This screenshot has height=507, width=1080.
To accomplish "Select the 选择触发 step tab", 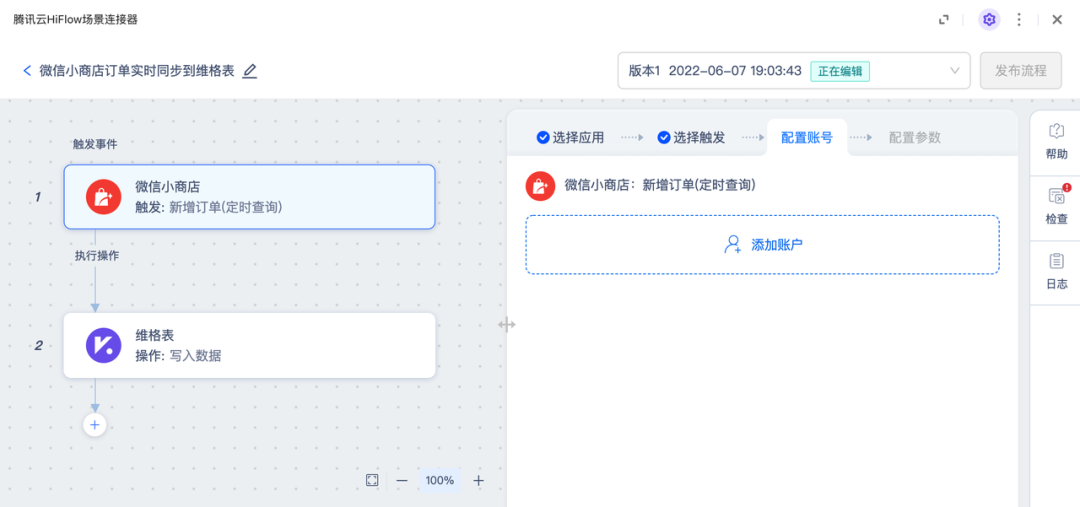I will pos(691,137).
